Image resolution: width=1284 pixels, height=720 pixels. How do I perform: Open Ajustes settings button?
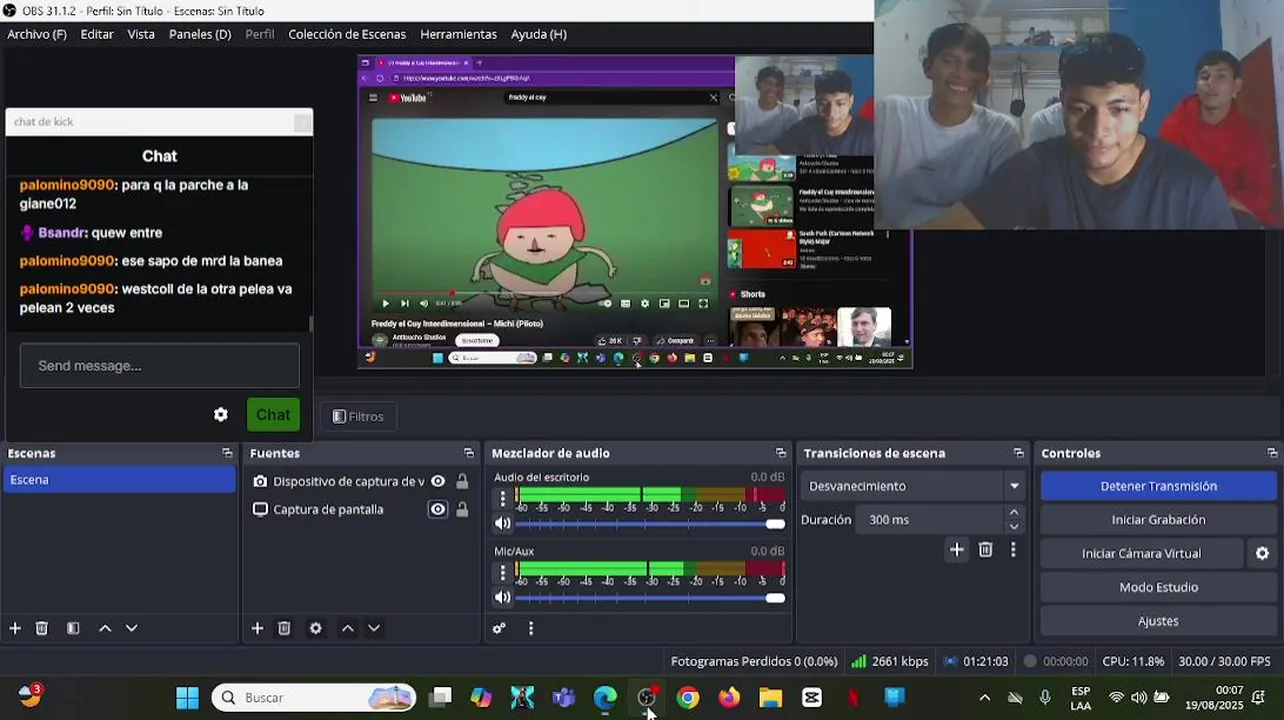1158,621
